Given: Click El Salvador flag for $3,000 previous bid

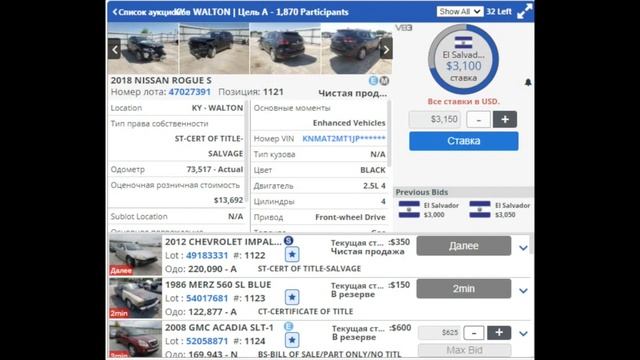Looking at the screenshot, I should (409, 209).
